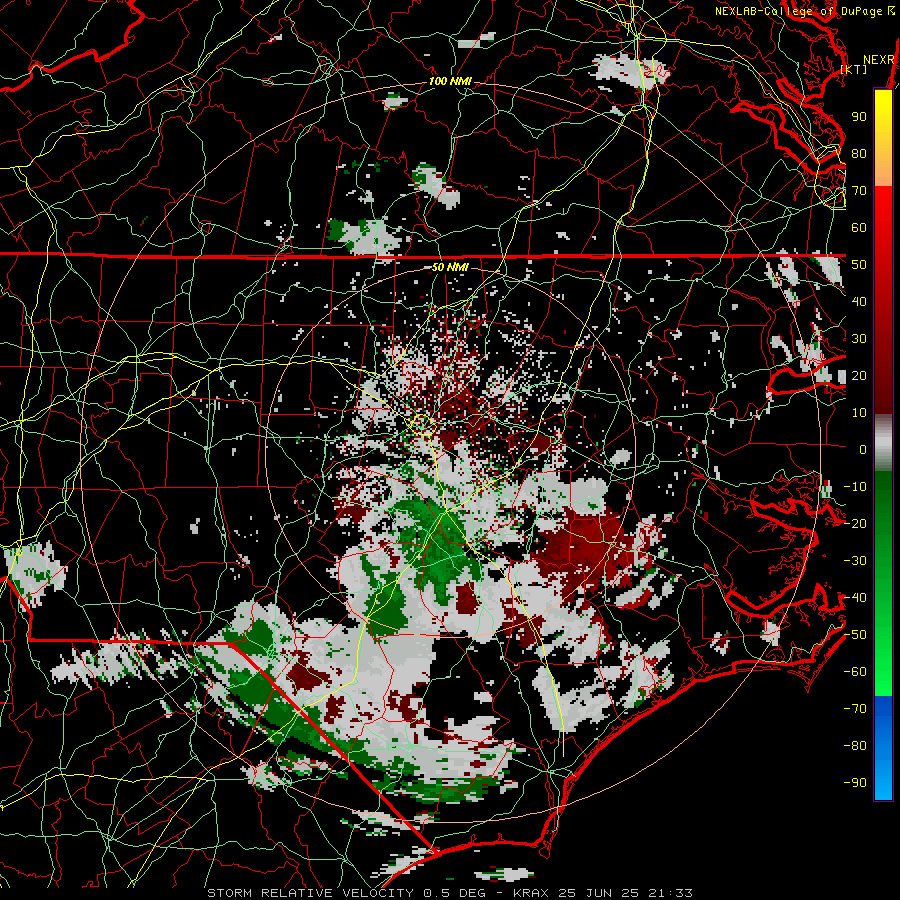Click the blue bottom segment of color bar
Image resolution: width=900 pixels, height=900 pixels.
pos(883,748)
